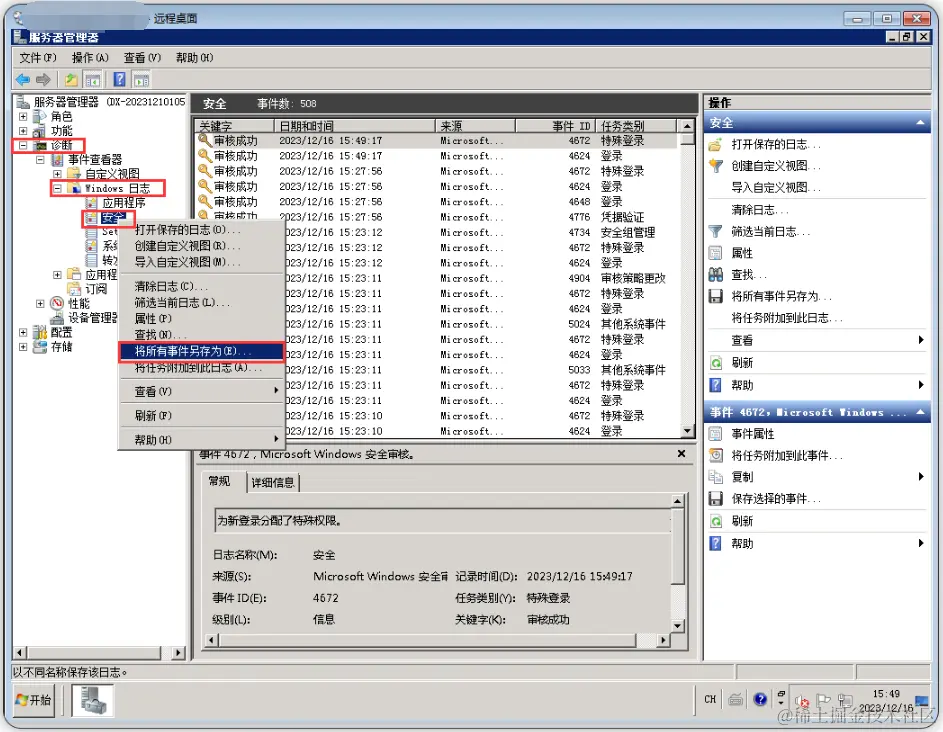The width and height of the screenshot is (943, 732).
Task: Open the 文件(F) menu
Action: click(x=38, y=58)
